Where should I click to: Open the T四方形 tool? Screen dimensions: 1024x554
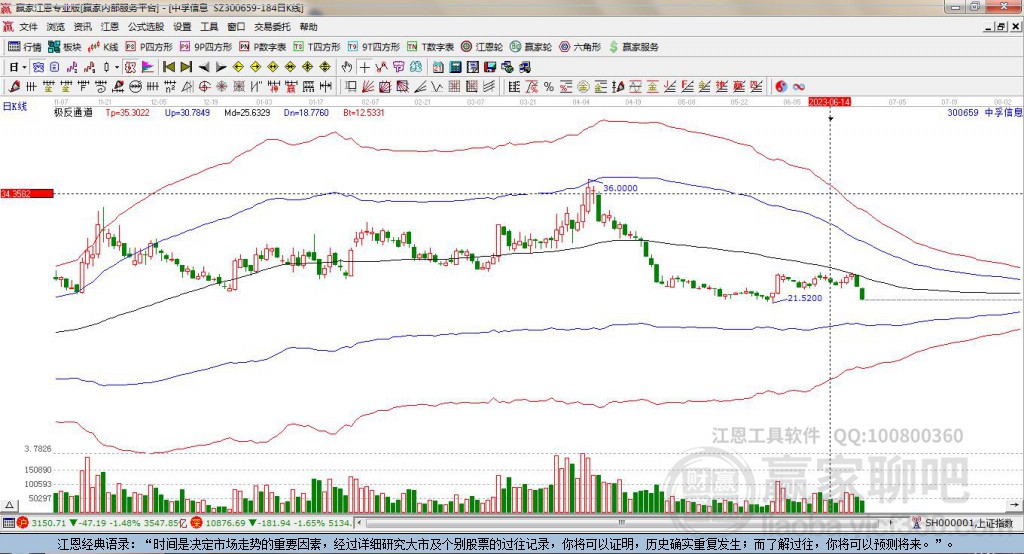tap(317, 47)
